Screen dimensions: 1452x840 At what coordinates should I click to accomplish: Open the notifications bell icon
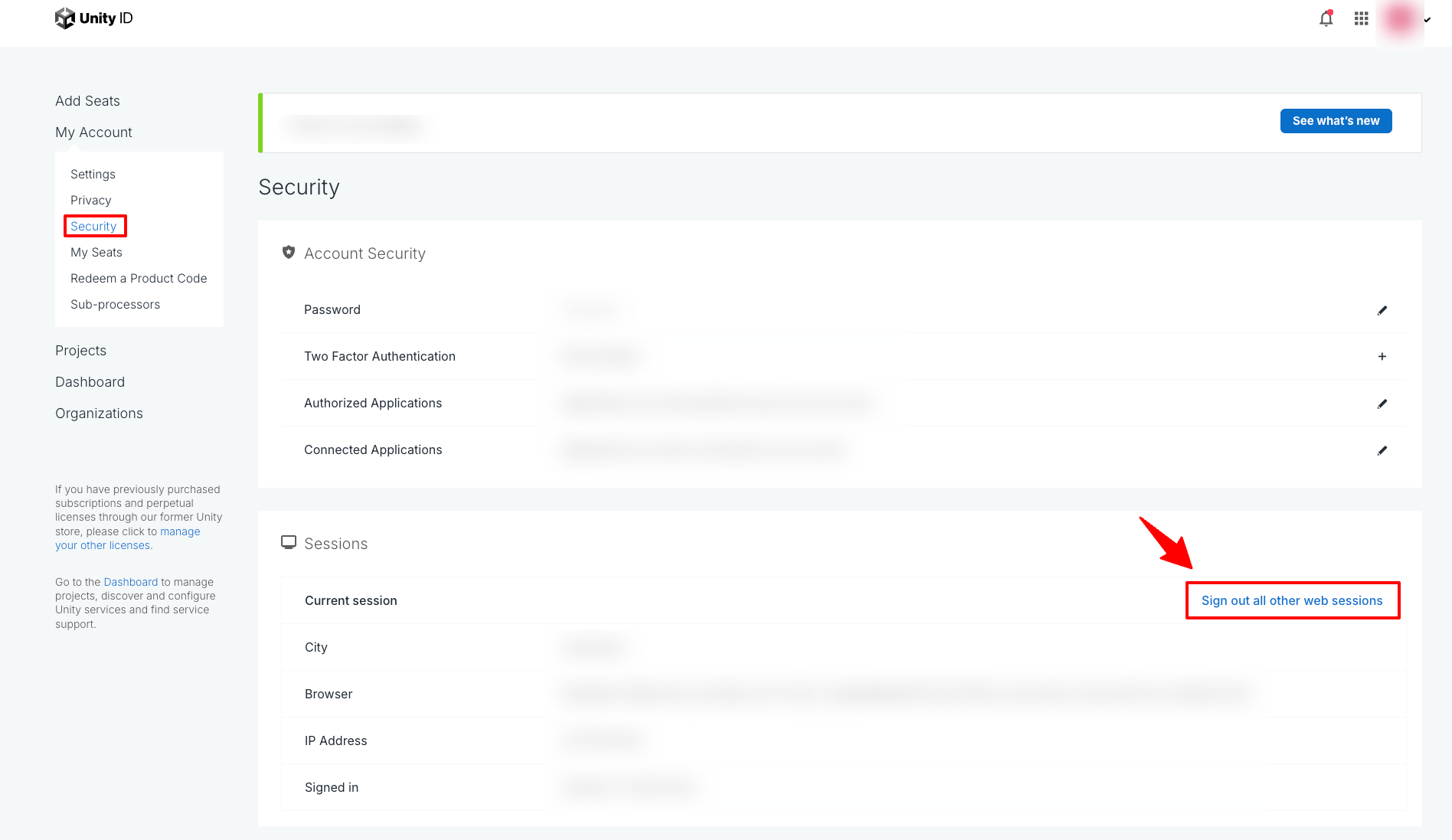click(x=1326, y=18)
